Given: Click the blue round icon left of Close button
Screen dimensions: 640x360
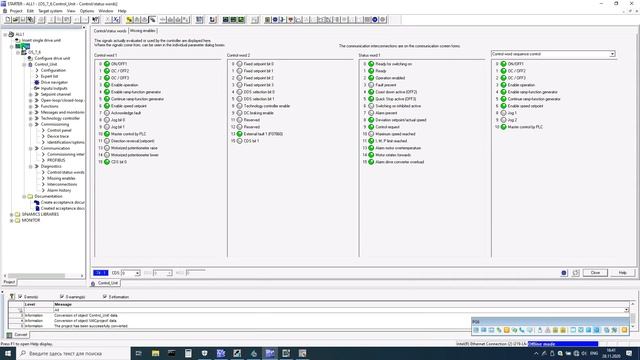Looking at the screenshot, I should tap(564, 273).
